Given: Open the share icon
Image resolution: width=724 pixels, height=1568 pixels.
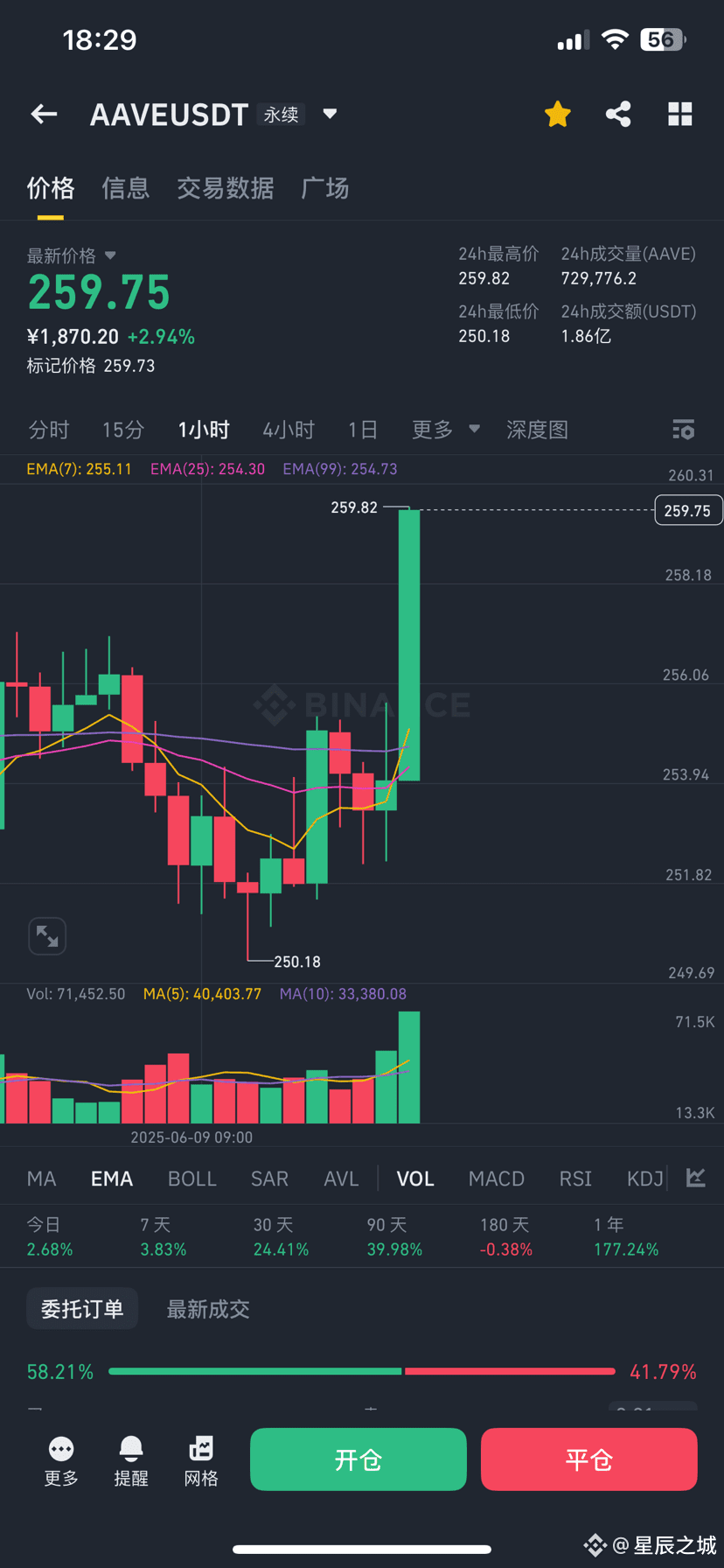Looking at the screenshot, I should (x=618, y=114).
